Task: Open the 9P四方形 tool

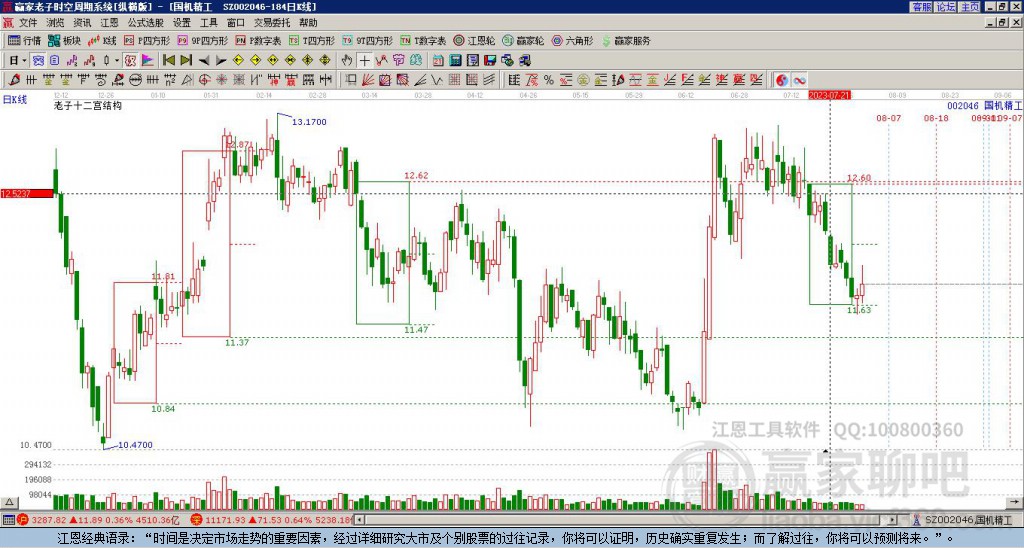Action: click(203, 40)
